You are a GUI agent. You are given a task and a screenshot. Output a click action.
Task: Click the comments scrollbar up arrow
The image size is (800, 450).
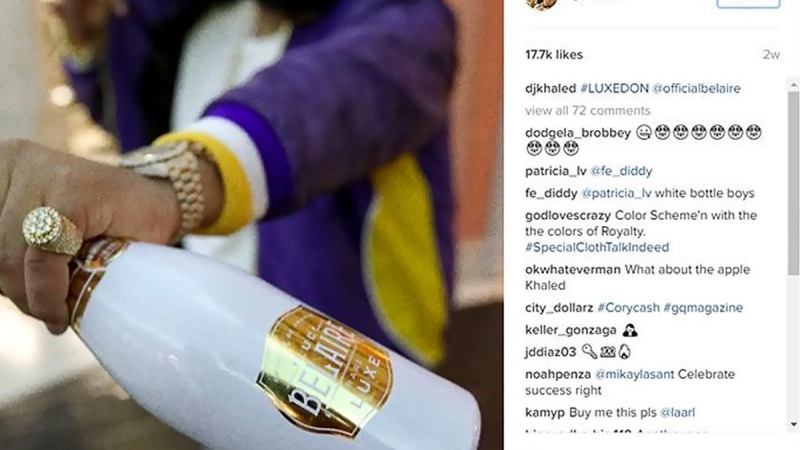click(794, 85)
